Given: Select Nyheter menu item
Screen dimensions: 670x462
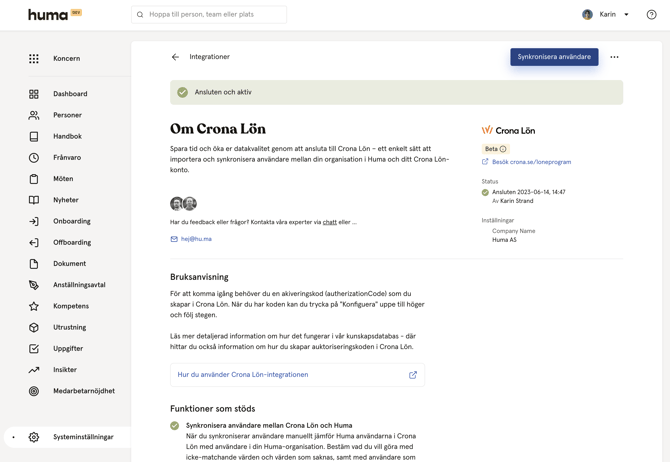Looking at the screenshot, I should 66,200.
